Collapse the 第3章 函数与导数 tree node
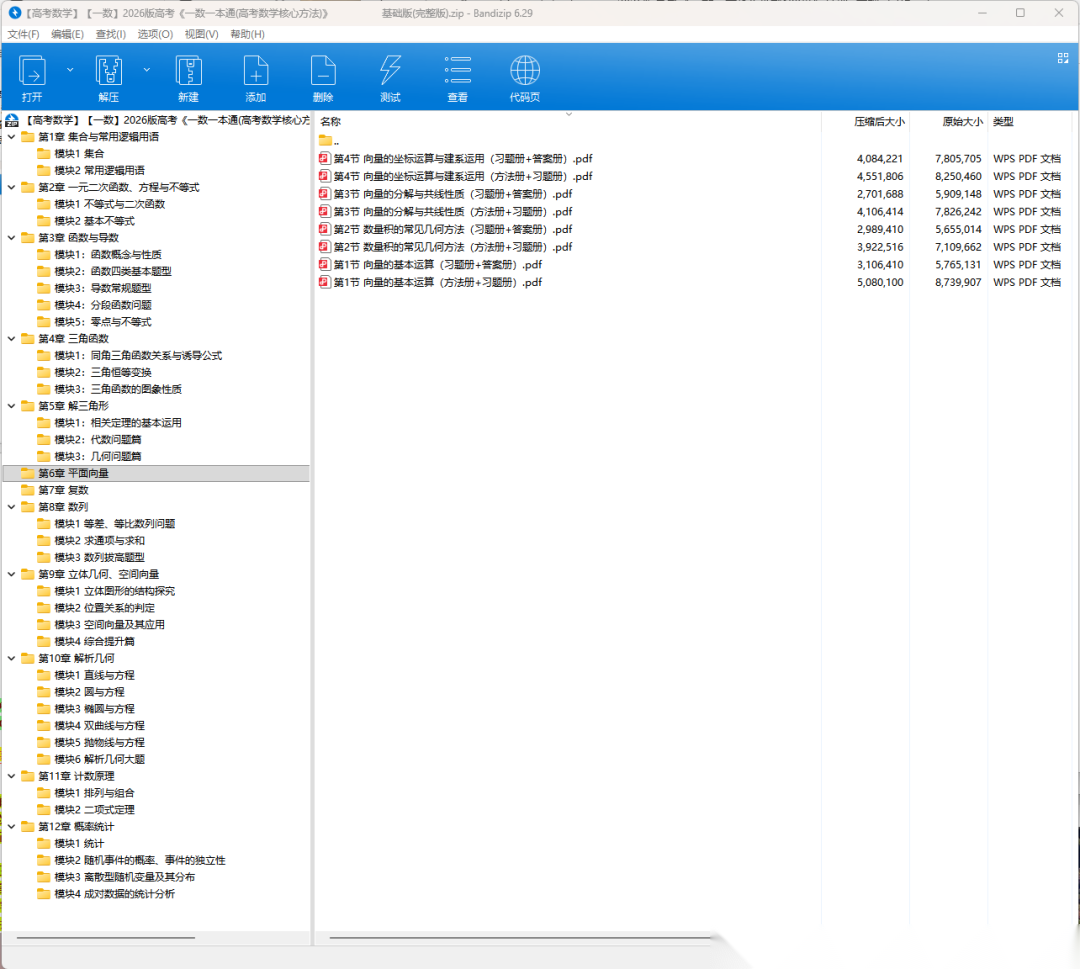This screenshot has height=969, width=1080. pyautogui.click(x=12, y=238)
